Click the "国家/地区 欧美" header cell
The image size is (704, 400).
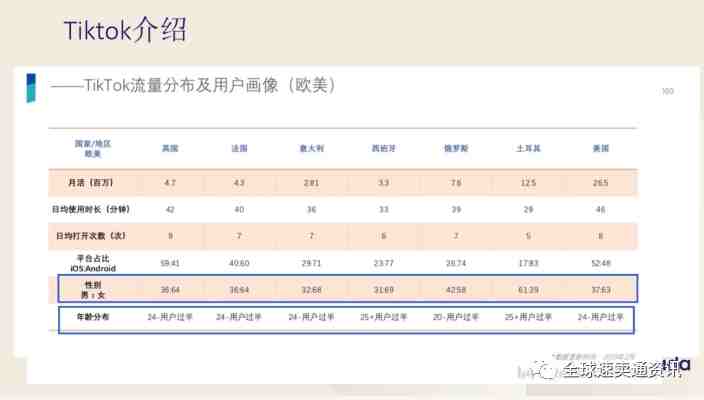click(92, 148)
